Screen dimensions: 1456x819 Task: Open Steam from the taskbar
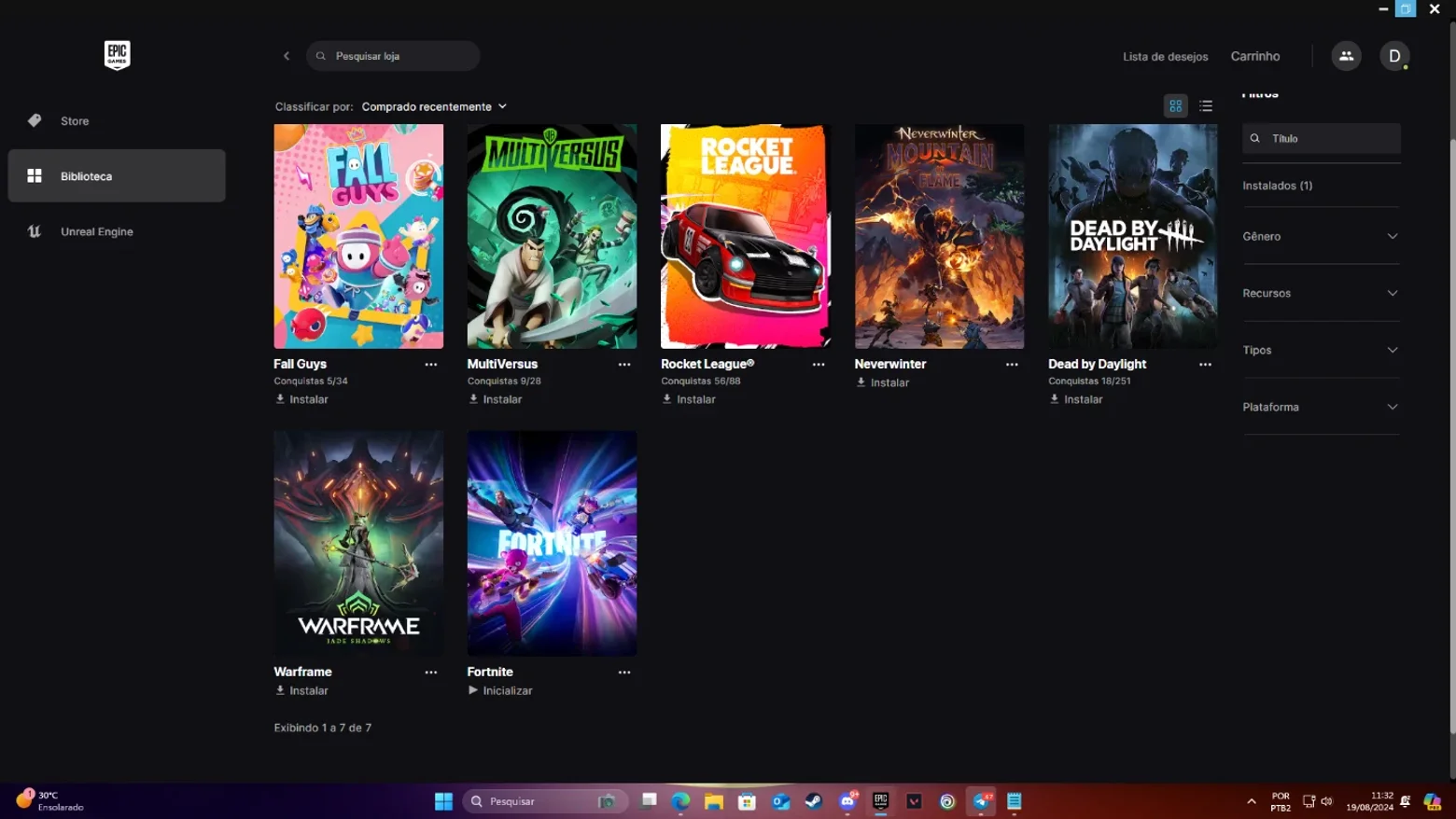814,801
